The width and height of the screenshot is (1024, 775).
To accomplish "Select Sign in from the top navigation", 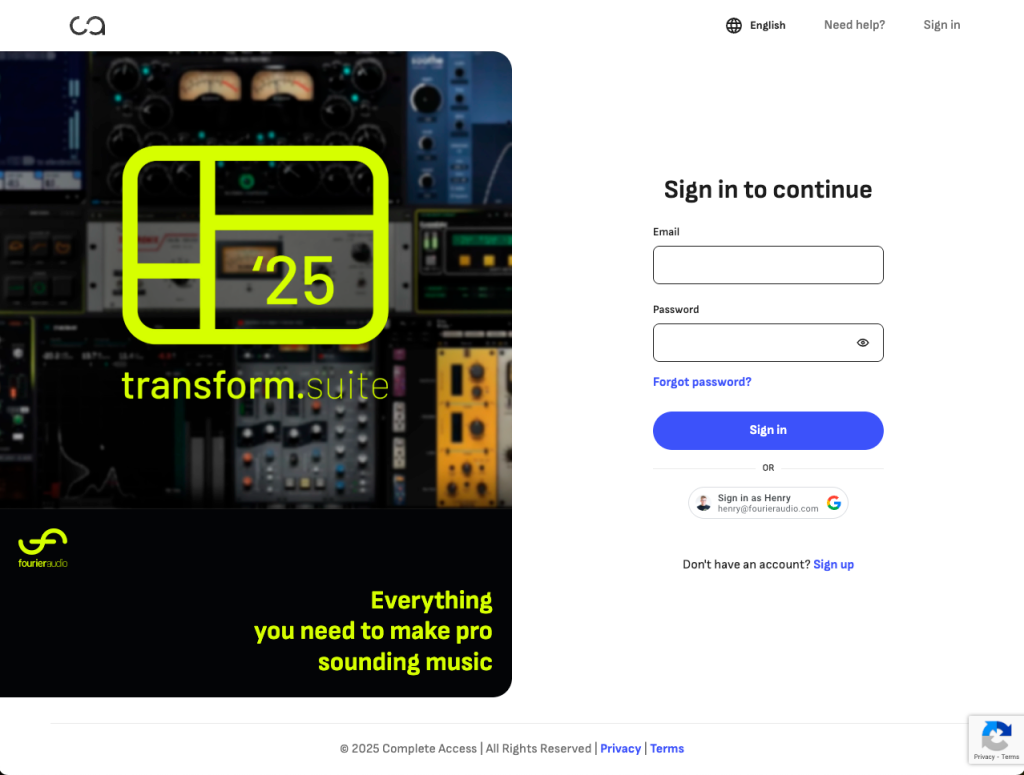I will click(x=942, y=25).
